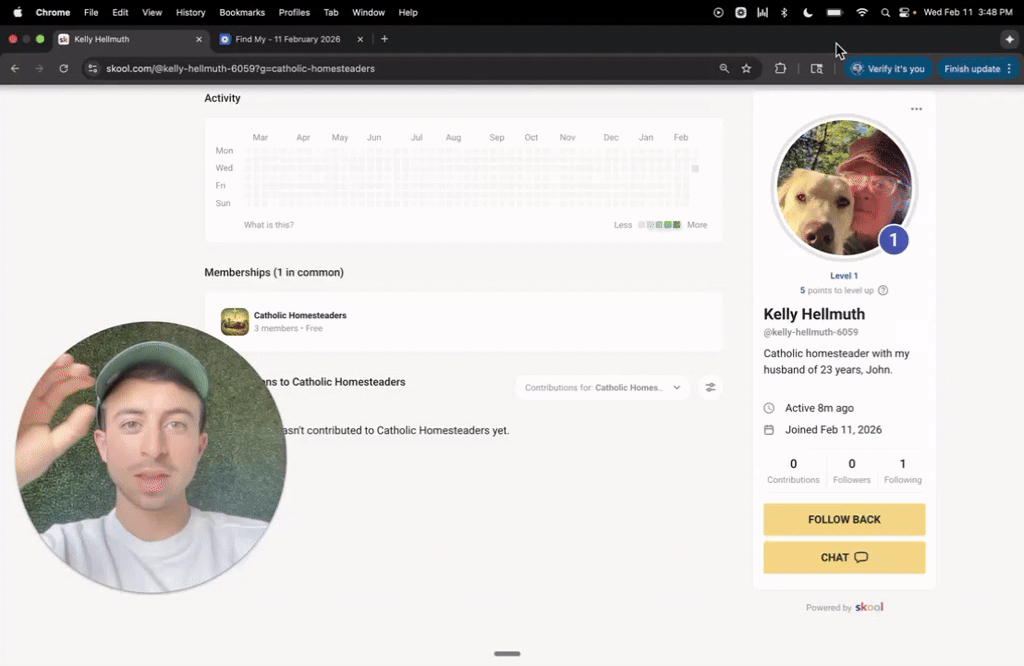Reload the page with the refresh arrow

pos(63,68)
